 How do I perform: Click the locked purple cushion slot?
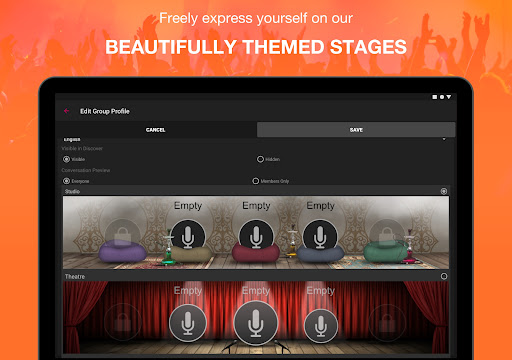click(x=122, y=237)
